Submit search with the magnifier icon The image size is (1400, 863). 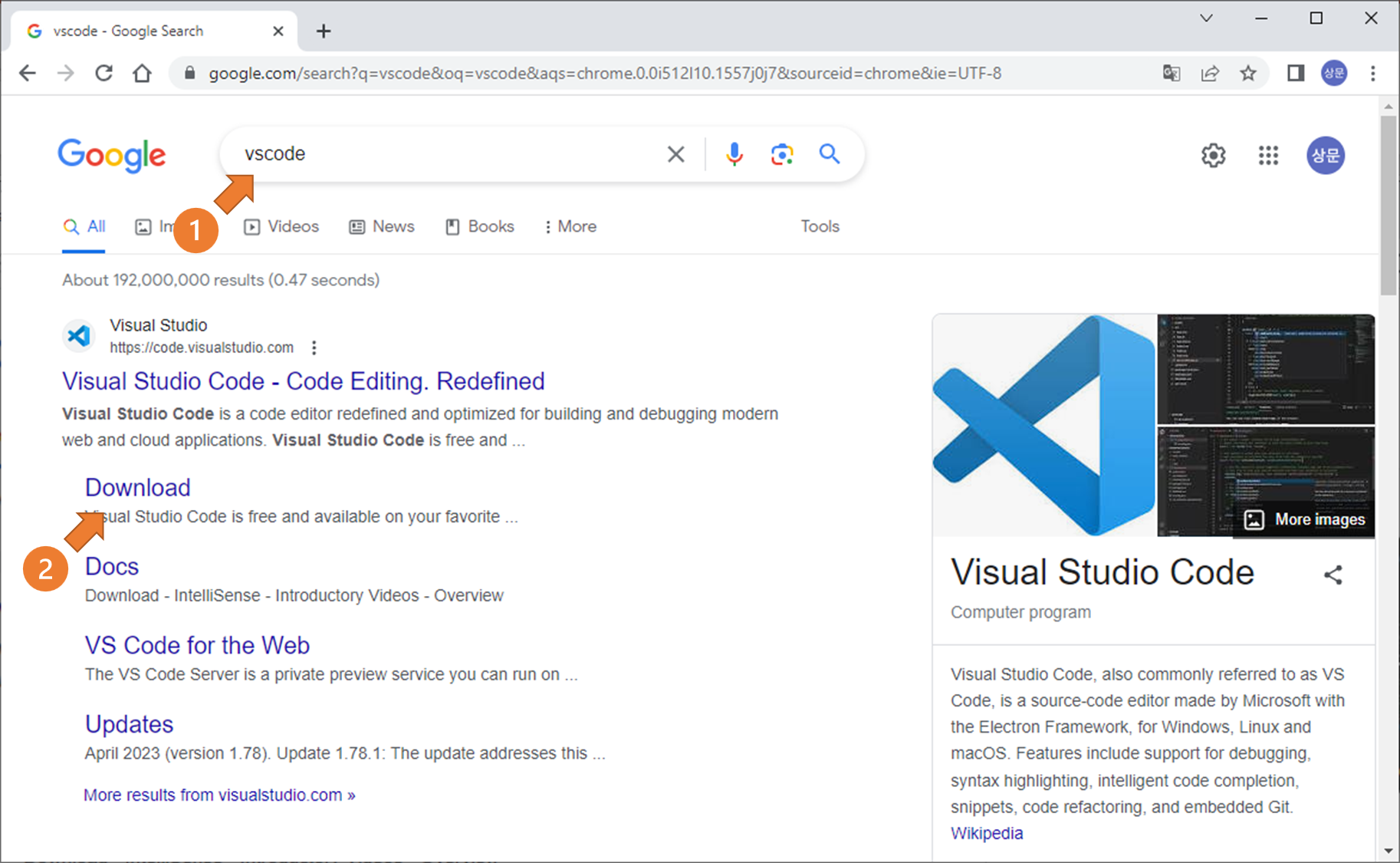tap(829, 154)
